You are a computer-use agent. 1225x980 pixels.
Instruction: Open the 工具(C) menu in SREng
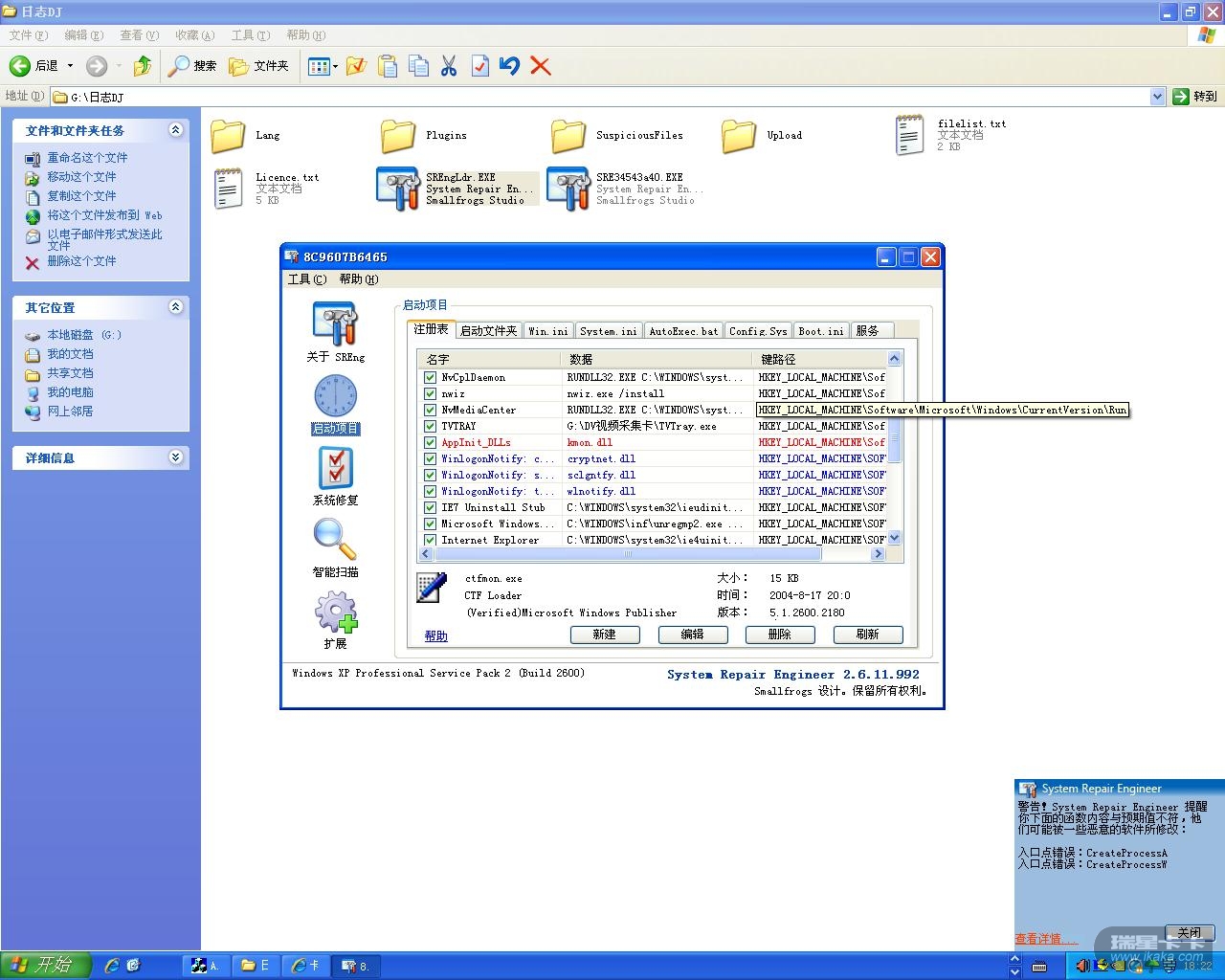(x=306, y=279)
